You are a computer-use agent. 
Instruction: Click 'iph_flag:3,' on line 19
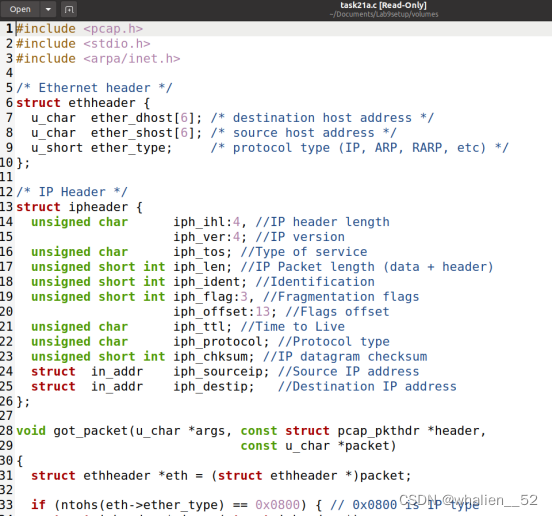213,297
